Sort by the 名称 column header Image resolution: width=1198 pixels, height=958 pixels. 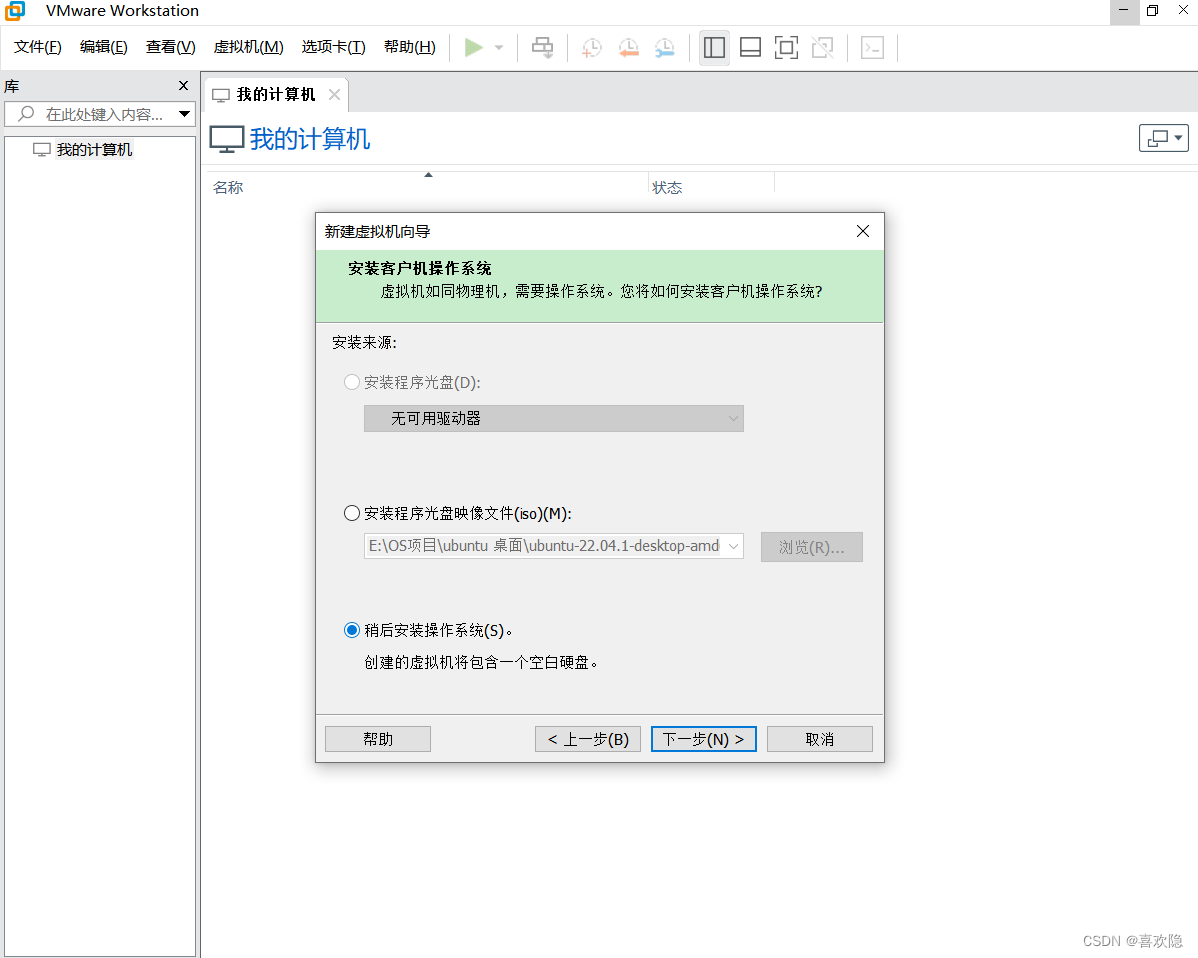(228, 187)
